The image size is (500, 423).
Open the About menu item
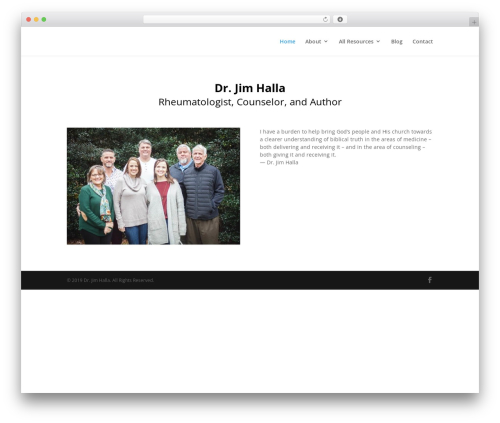313,42
